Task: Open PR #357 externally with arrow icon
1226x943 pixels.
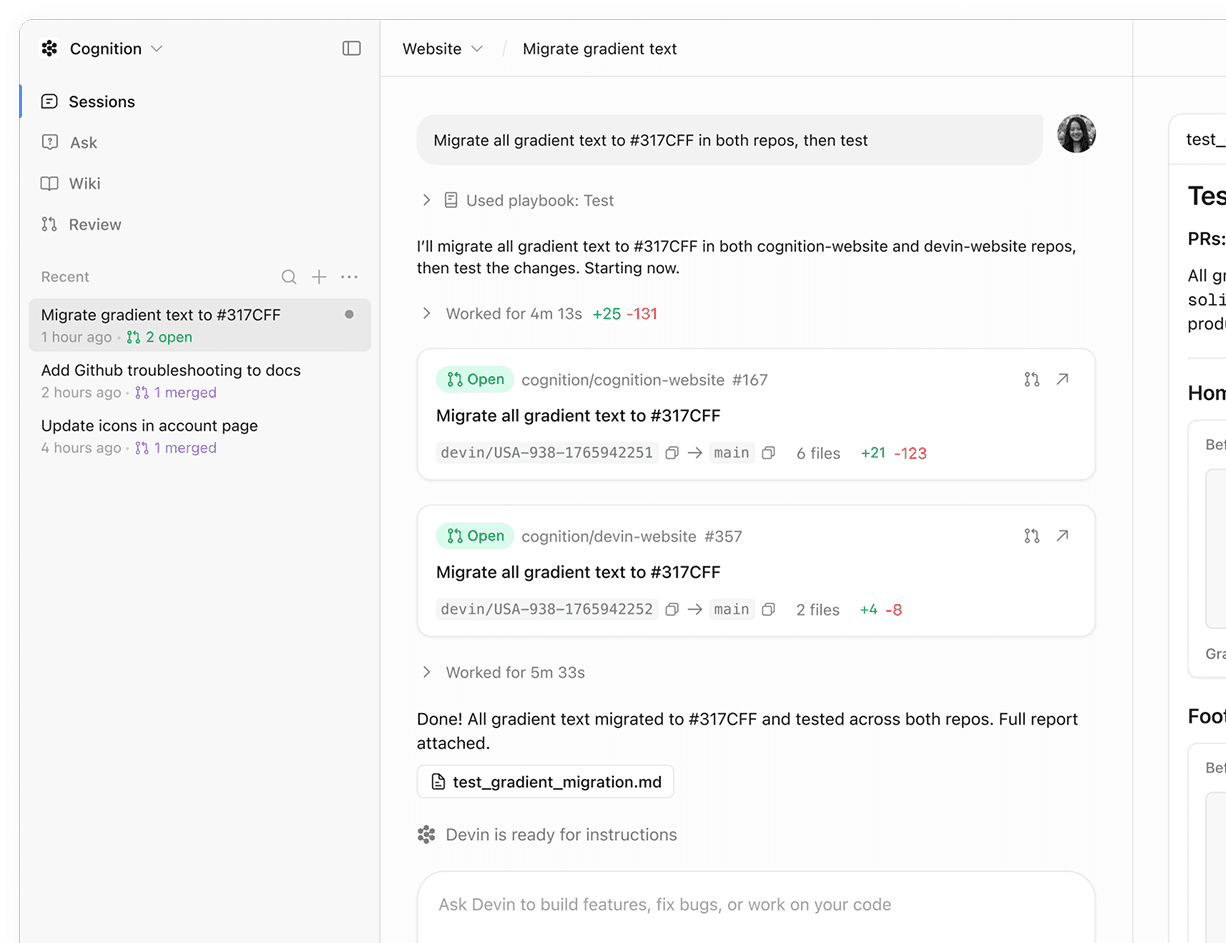Action: 1063,536
